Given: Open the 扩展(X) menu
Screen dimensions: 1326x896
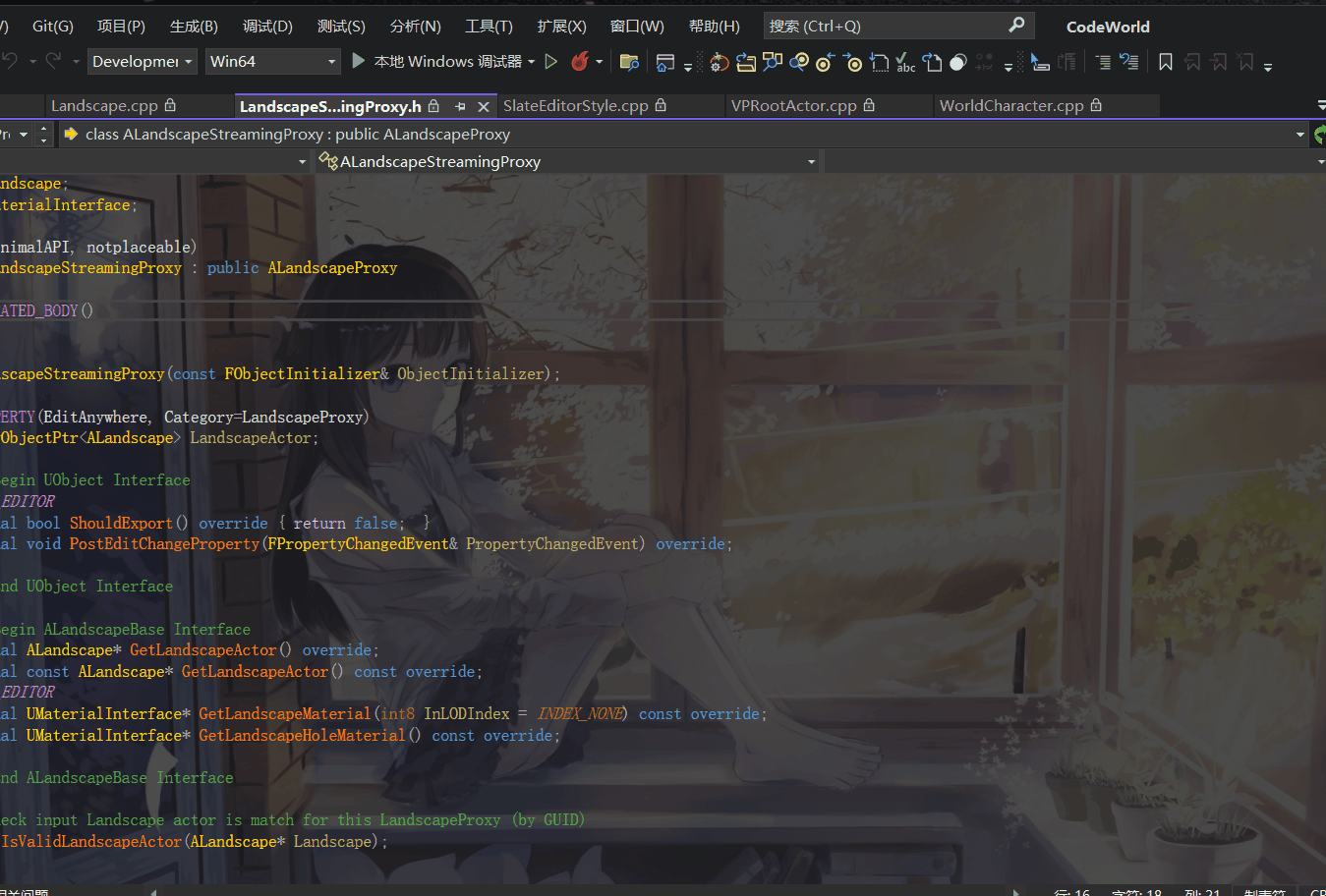Looking at the screenshot, I should [561, 27].
